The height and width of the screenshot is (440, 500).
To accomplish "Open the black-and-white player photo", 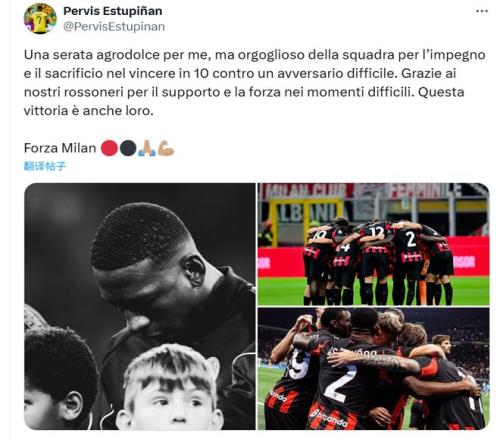I will coord(140,306).
